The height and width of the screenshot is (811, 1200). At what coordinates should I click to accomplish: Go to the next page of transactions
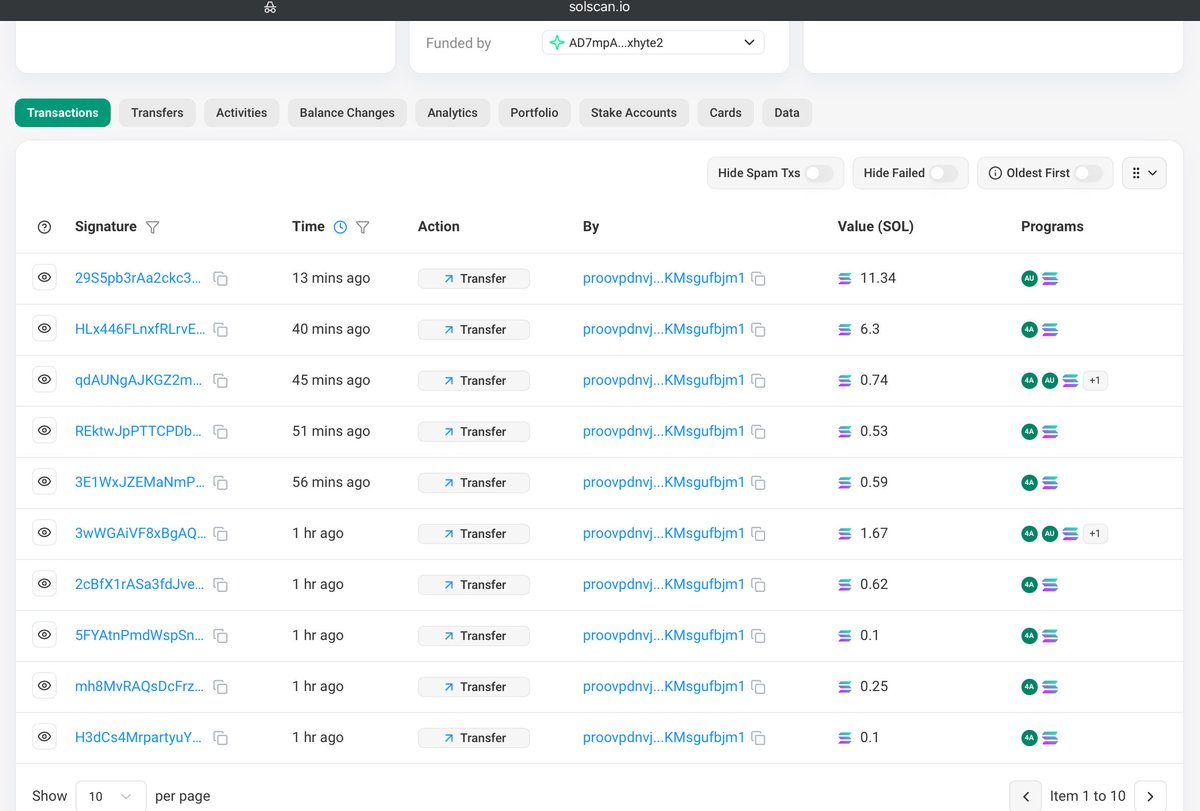1150,796
